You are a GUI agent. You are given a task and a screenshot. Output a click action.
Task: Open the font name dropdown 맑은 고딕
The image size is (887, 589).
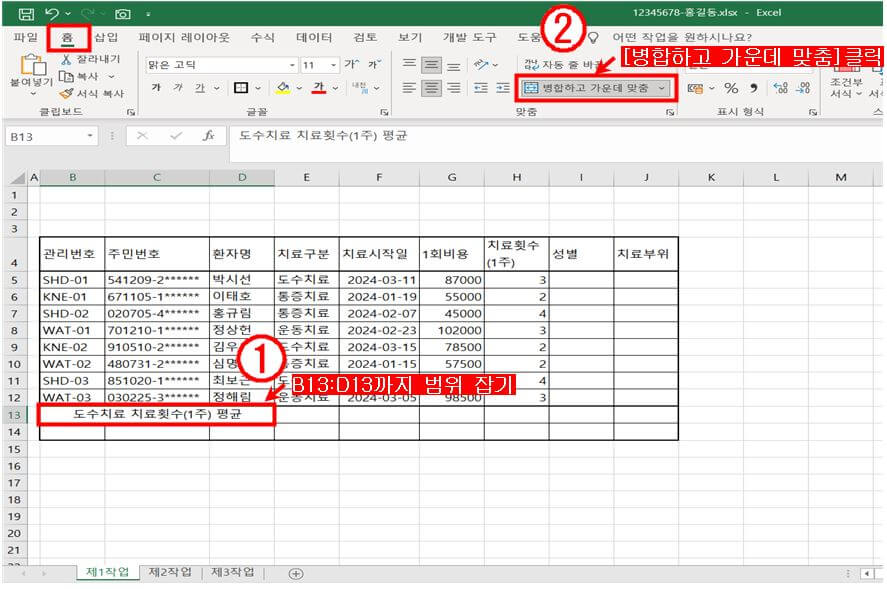(292, 65)
